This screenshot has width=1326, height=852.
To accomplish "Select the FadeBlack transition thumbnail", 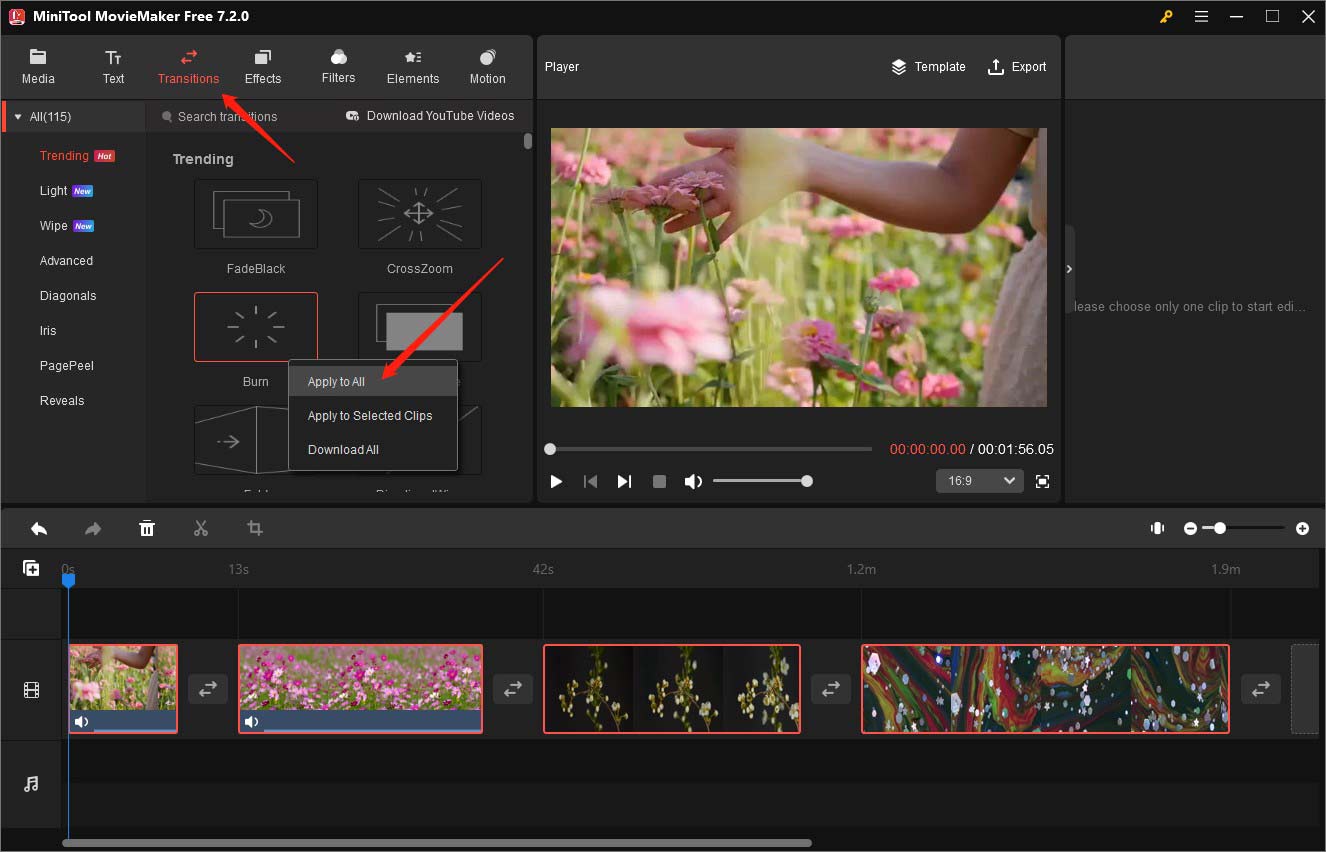I will 256,214.
